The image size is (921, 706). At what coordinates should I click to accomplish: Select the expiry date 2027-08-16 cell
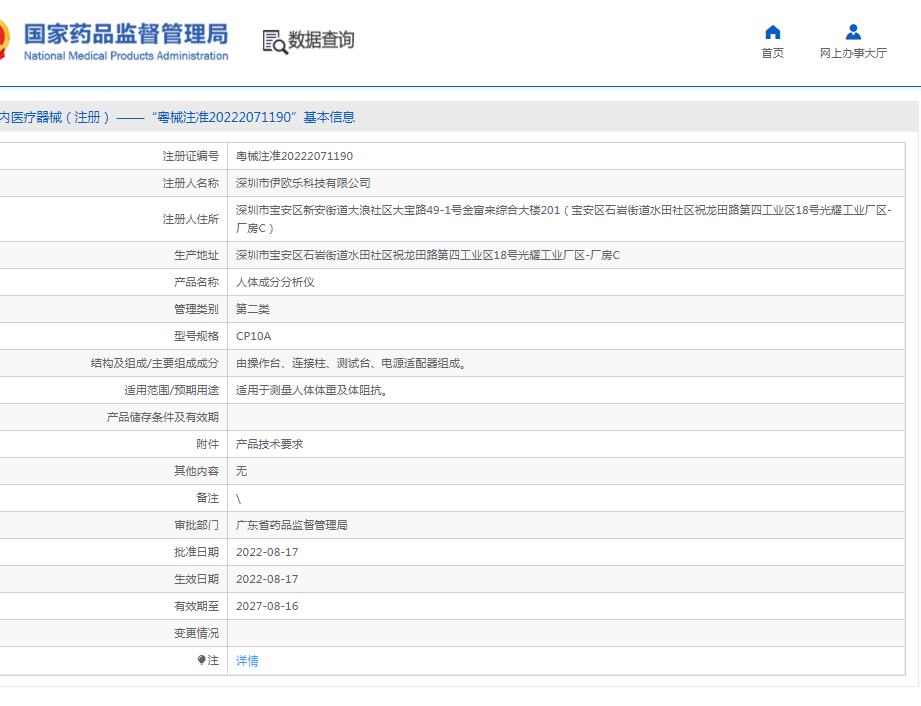pos(266,605)
